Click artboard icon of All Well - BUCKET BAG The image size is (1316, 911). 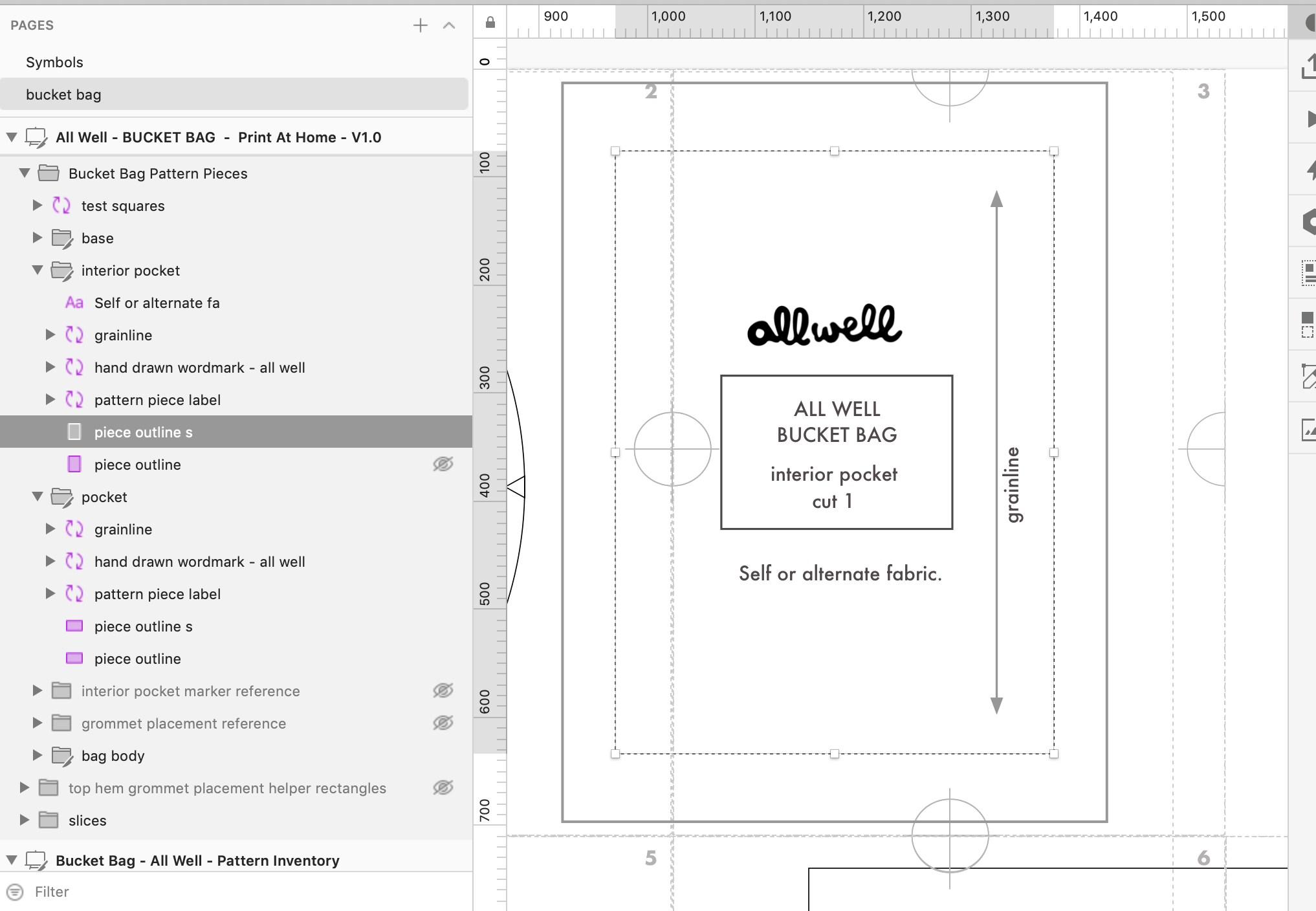(x=36, y=137)
